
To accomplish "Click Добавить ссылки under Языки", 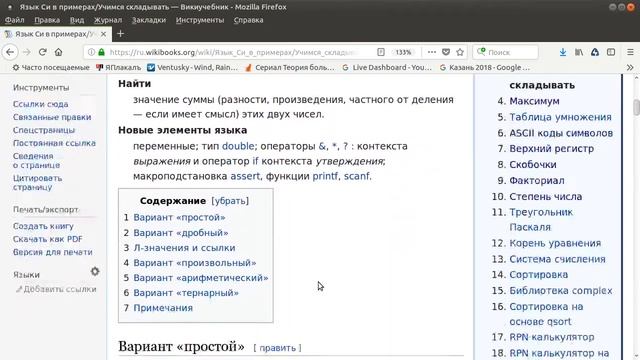I will (x=56, y=289).
